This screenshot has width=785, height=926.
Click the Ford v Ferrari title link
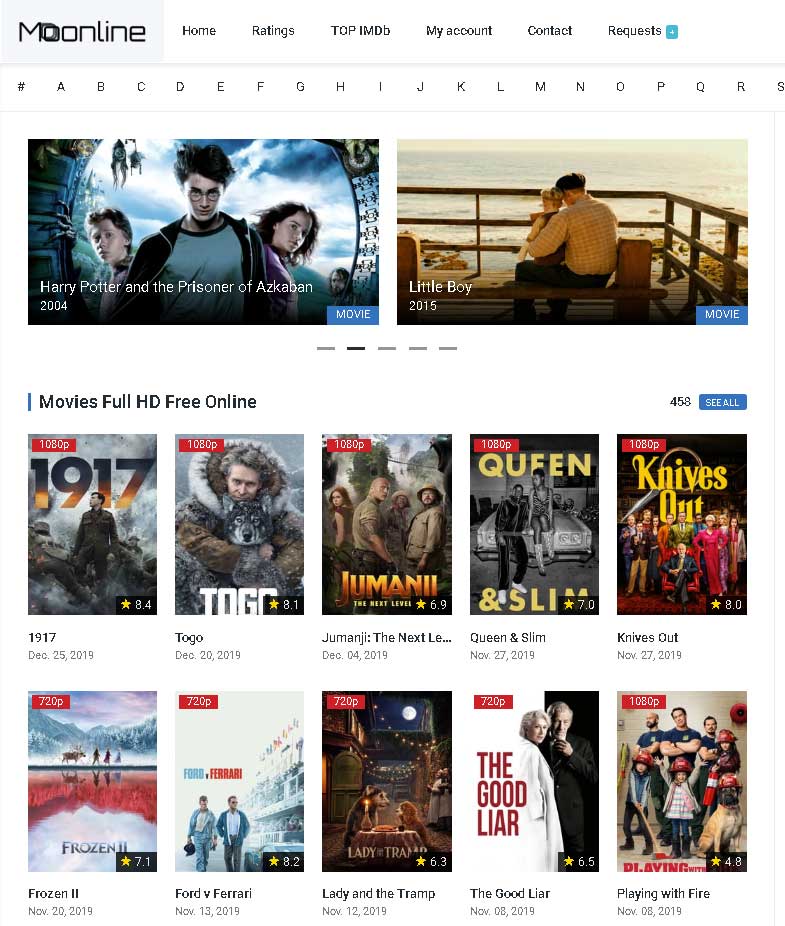point(213,894)
